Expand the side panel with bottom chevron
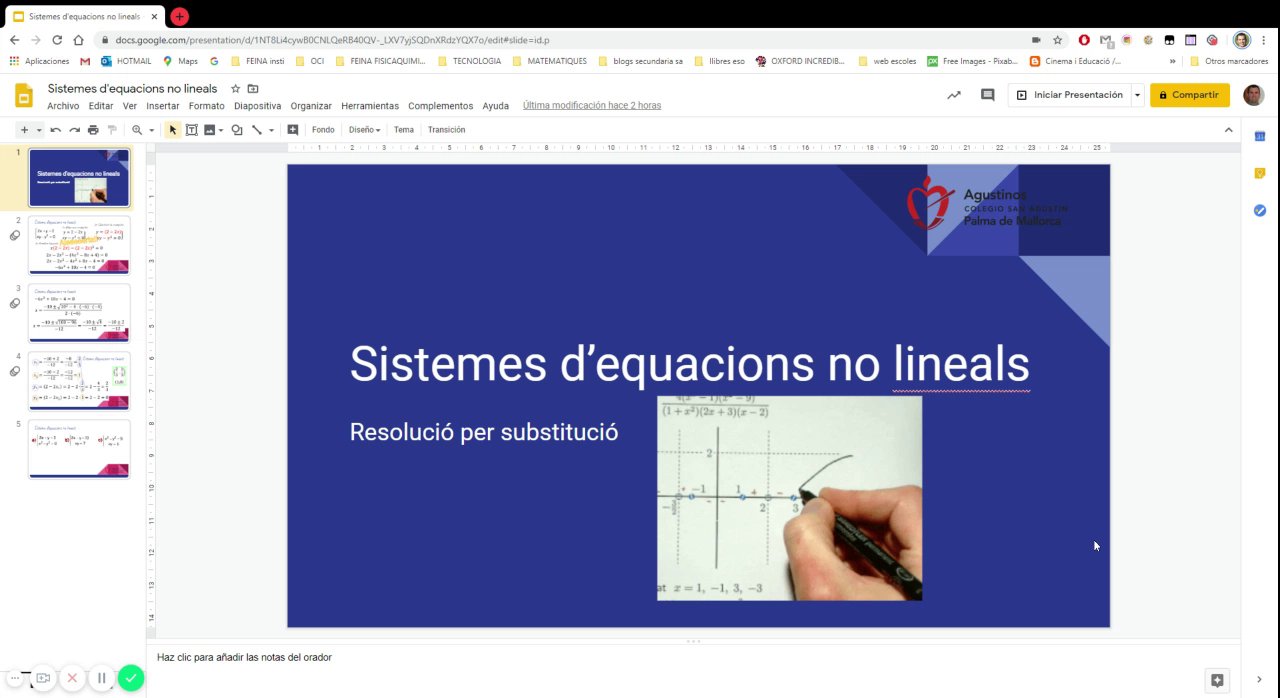This screenshot has height=698, width=1280. pyautogui.click(x=1260, y=680)
